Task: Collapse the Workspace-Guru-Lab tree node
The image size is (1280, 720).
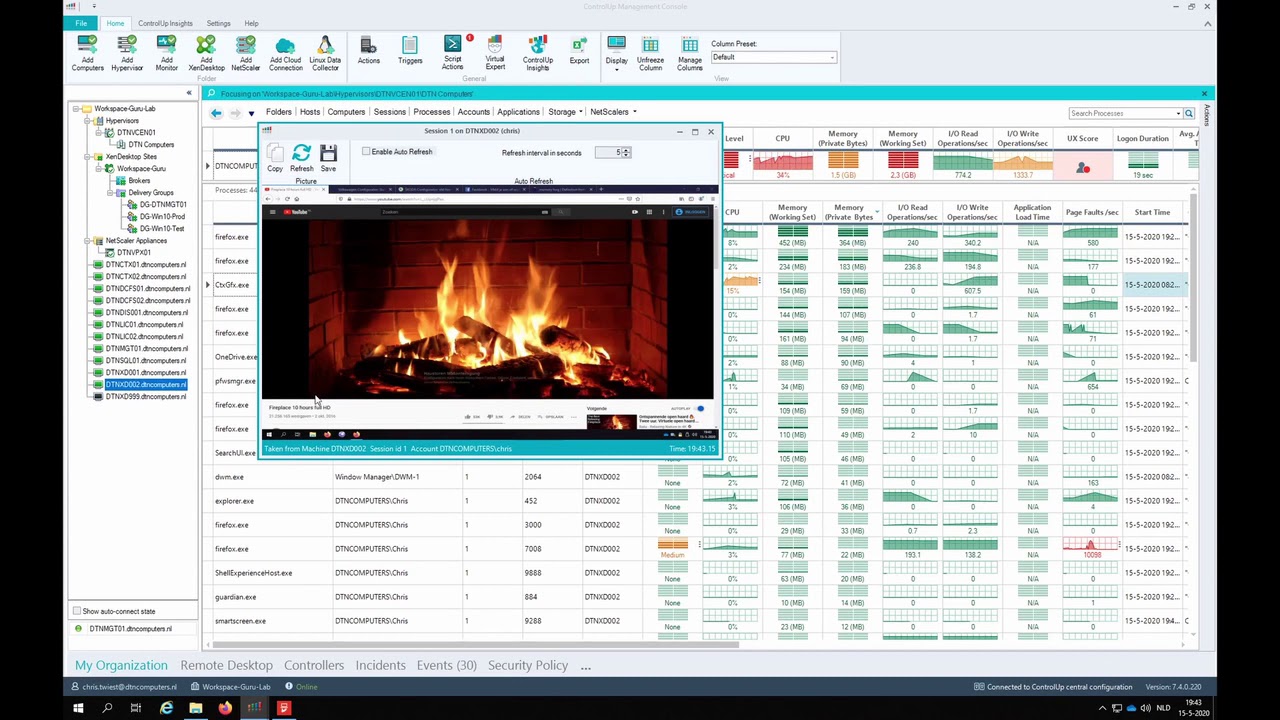Action: [x=76, y=108]
